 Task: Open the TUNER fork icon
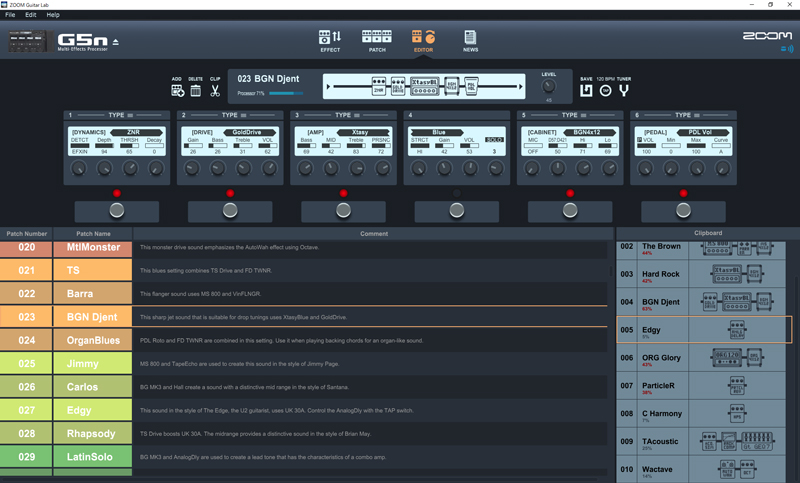pyautogui.click(x=623, y=91)
